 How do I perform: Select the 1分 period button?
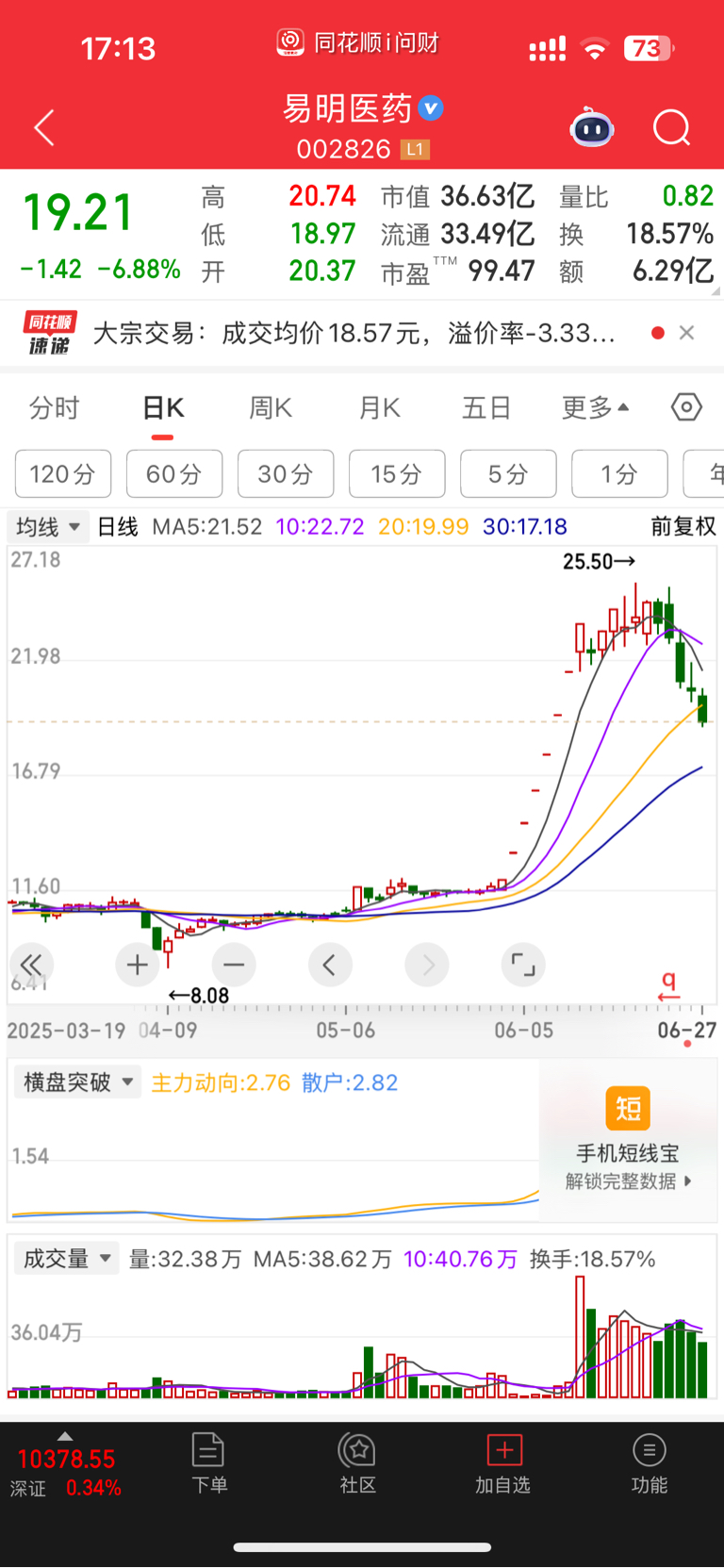[x=619, y=473]
